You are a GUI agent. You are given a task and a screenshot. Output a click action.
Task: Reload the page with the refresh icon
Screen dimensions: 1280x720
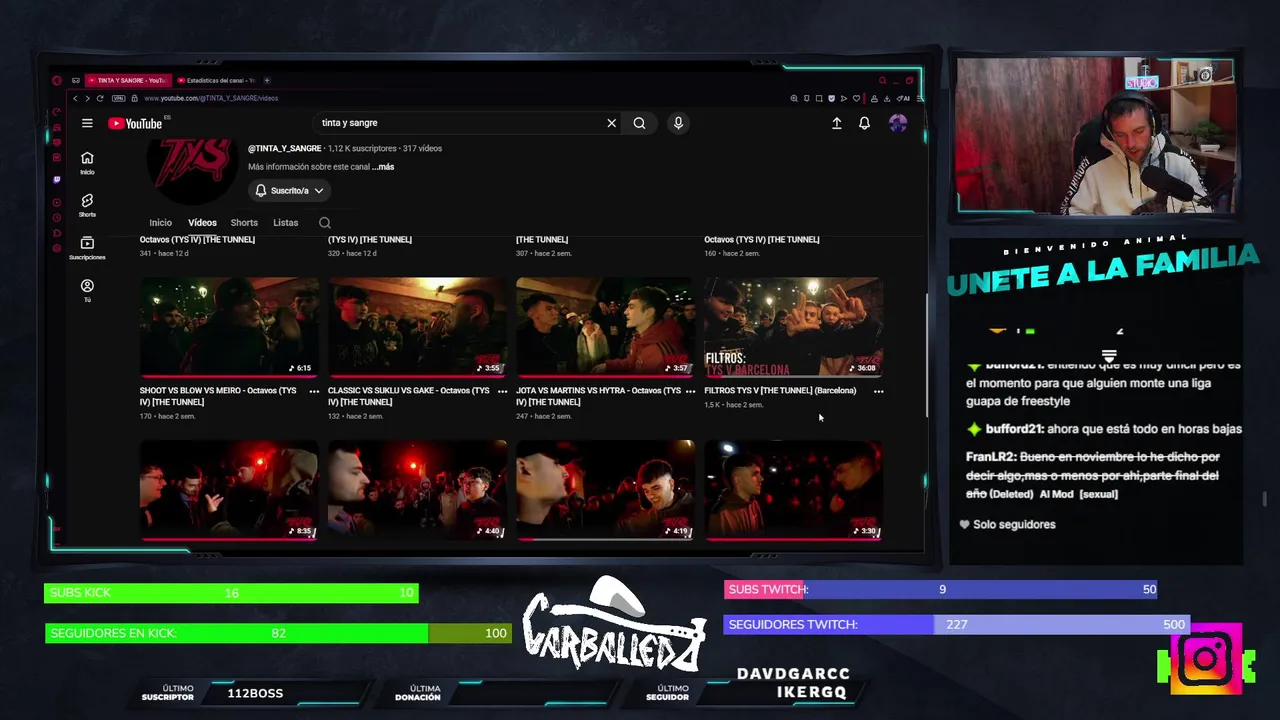click(100, 98)
